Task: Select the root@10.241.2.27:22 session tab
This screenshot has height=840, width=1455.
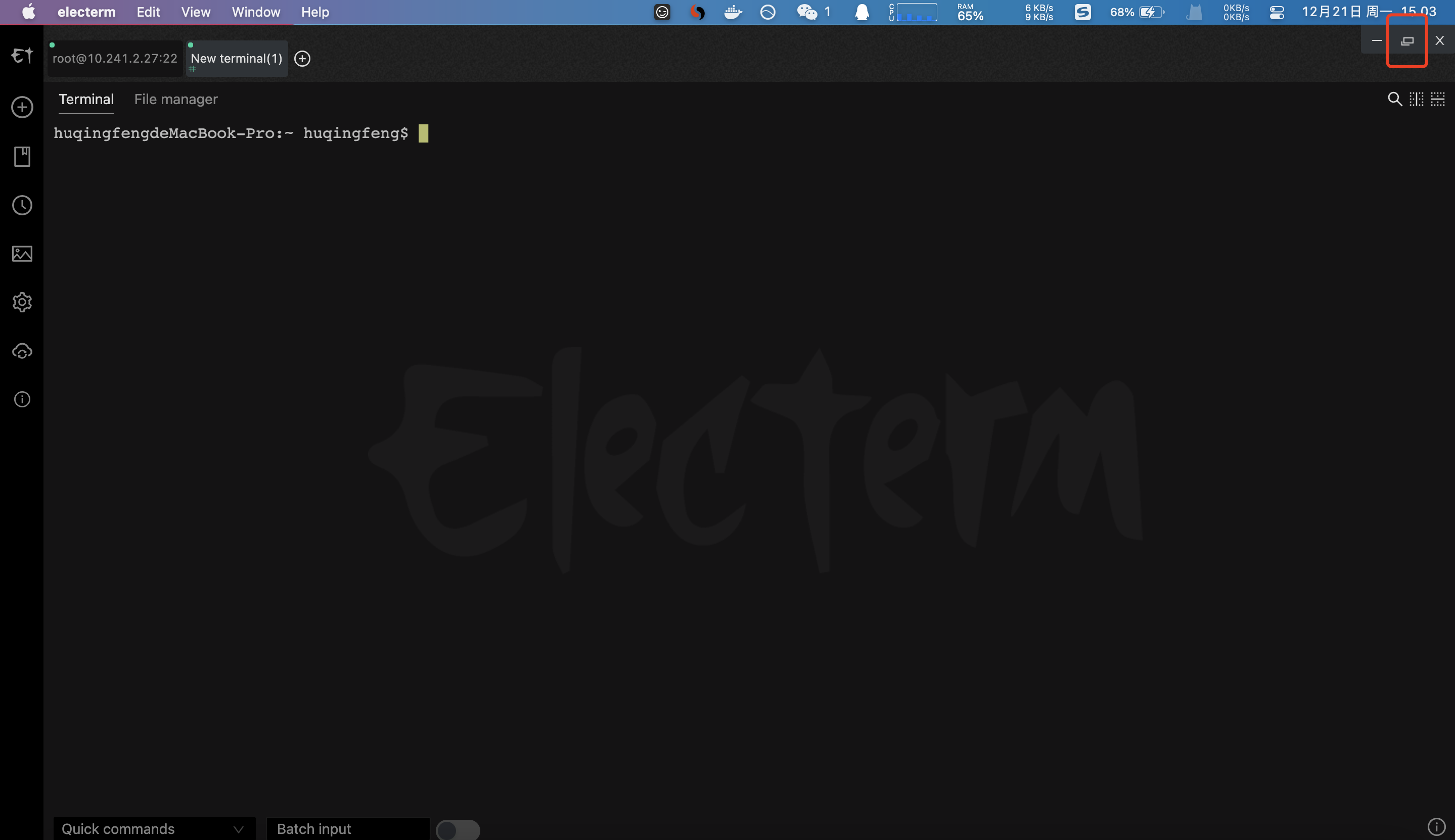Action: [115, 58]
